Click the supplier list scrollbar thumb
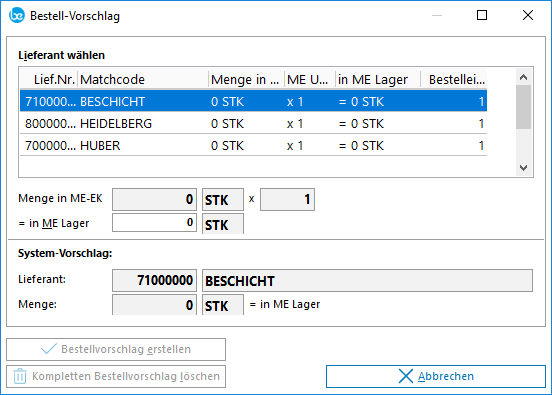This screenshot has width=552, height=395. [x=523, y=107]
